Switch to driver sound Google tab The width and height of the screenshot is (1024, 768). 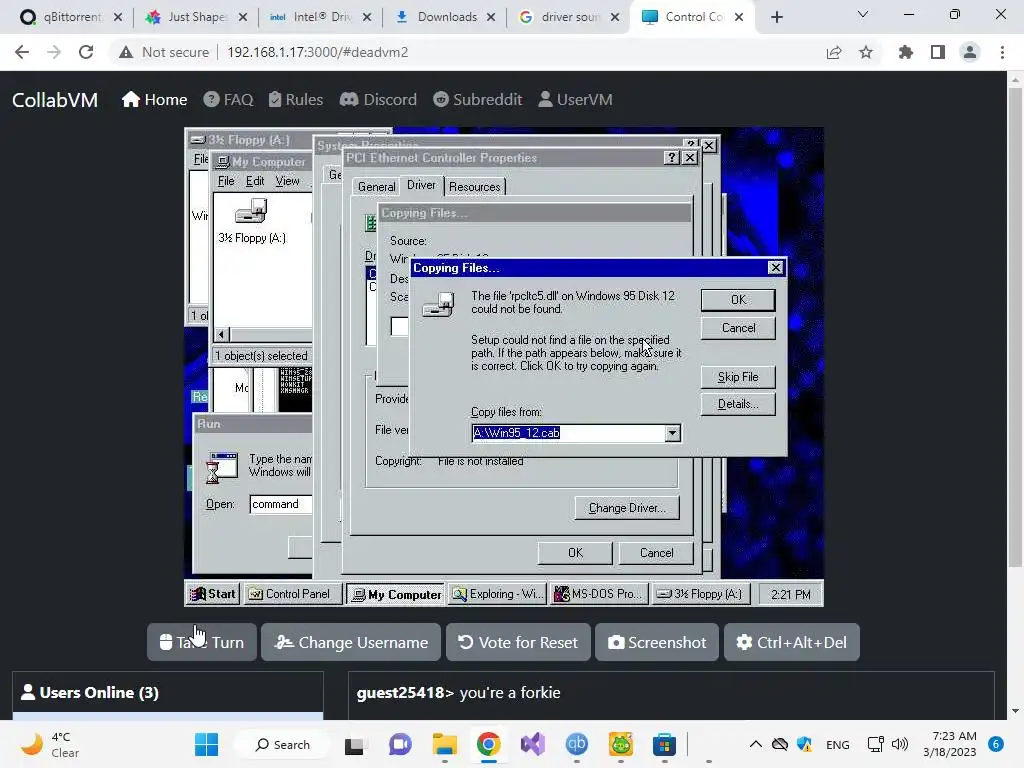coord(568,17)
